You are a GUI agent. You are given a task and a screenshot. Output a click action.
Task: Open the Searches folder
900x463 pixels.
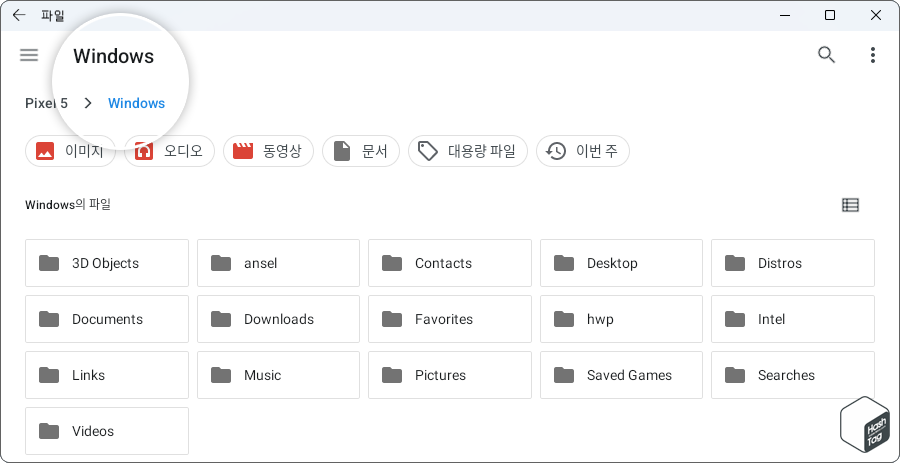(793, 375)
